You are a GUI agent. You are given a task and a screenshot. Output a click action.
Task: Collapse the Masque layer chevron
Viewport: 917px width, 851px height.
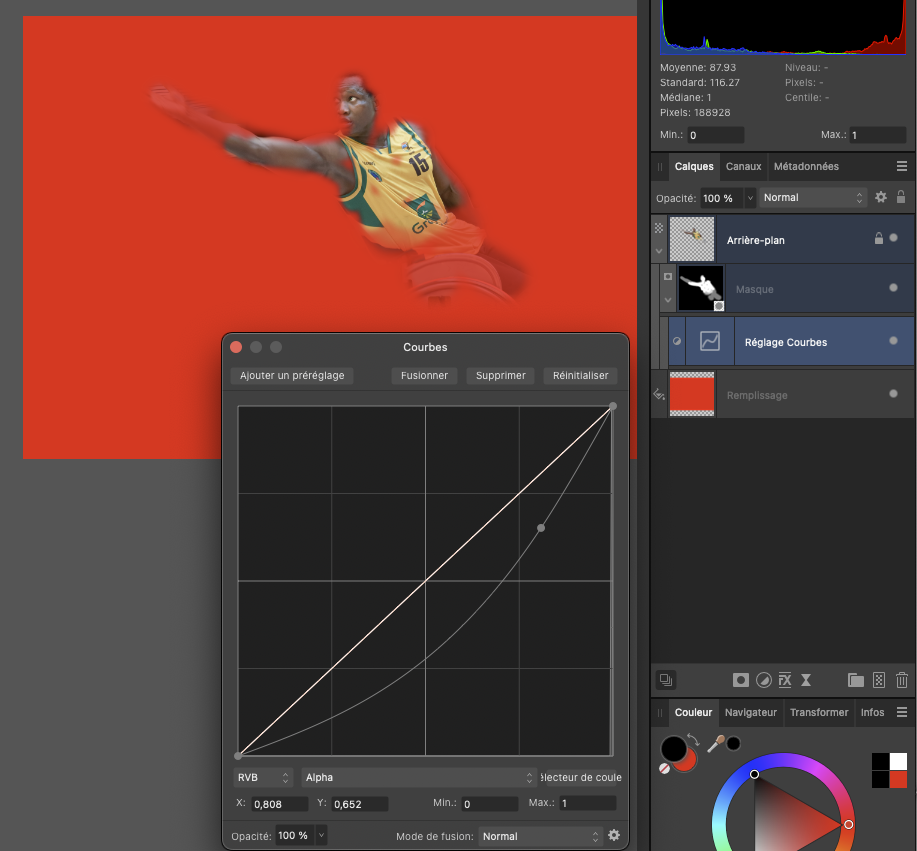pyautogui.click(x=668, y=300)
